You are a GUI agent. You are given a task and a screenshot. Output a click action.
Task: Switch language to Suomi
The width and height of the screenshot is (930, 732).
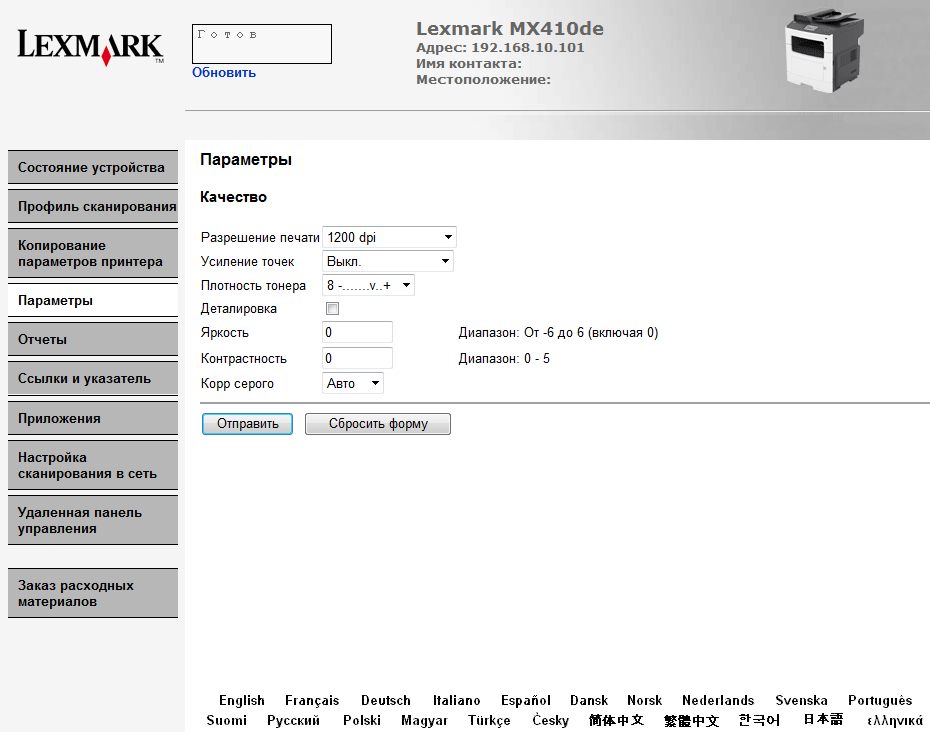click(x=227, y=720)
